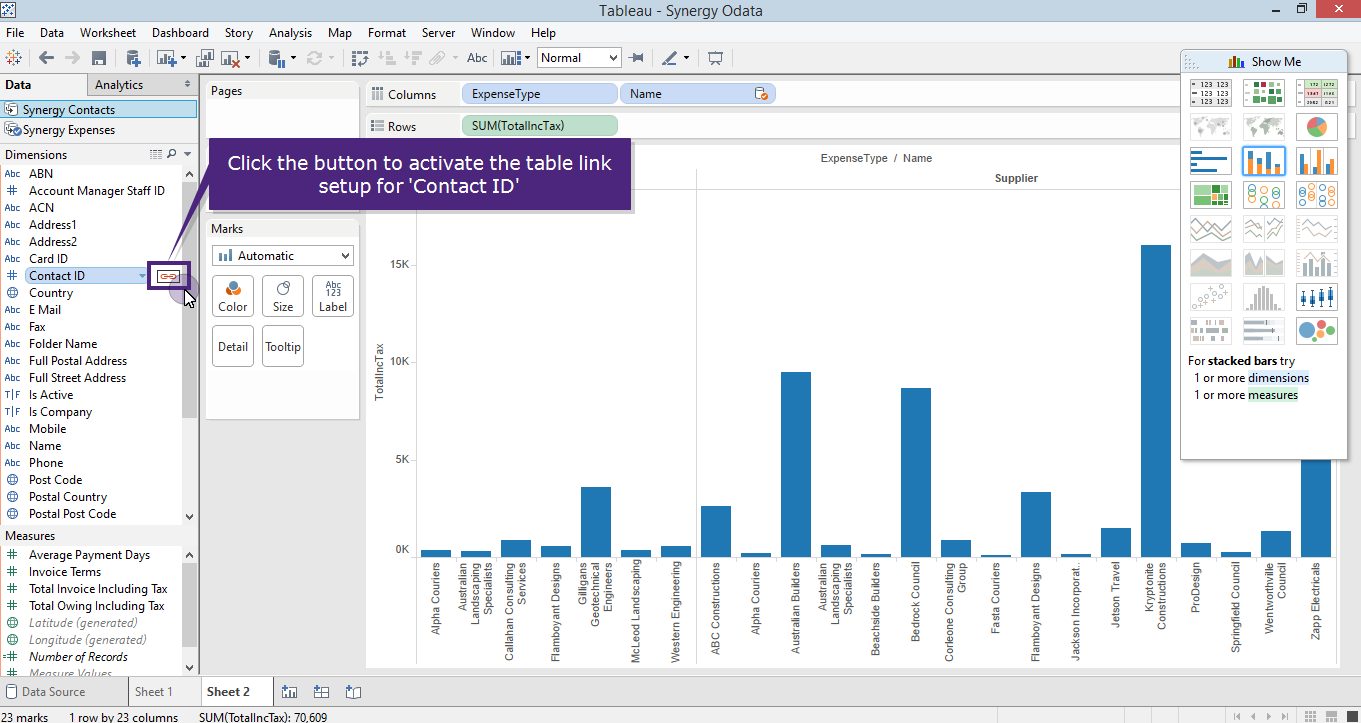Click the Undo back arrow in toolbar

click(46, 58)
